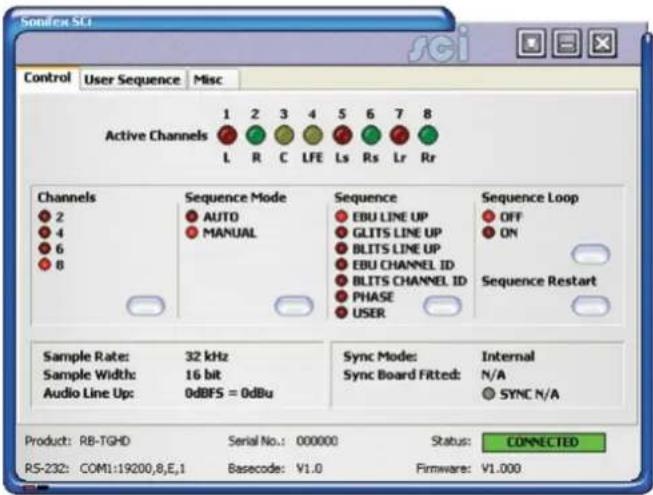653x495 pixels.
Task: Click the serial number 000000
Action: click(x=317, y=441)
